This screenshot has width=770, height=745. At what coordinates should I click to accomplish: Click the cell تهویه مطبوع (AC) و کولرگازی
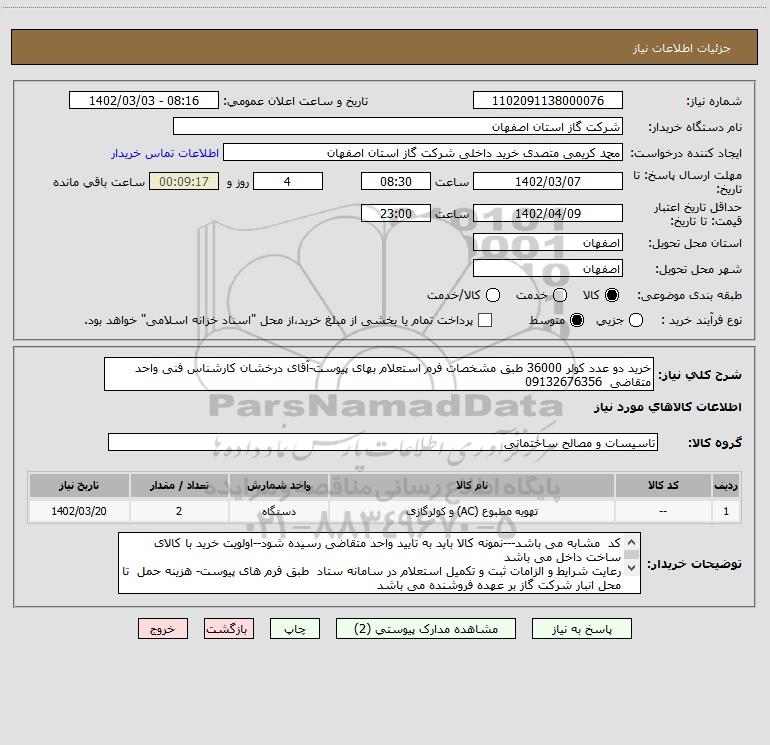471,511
